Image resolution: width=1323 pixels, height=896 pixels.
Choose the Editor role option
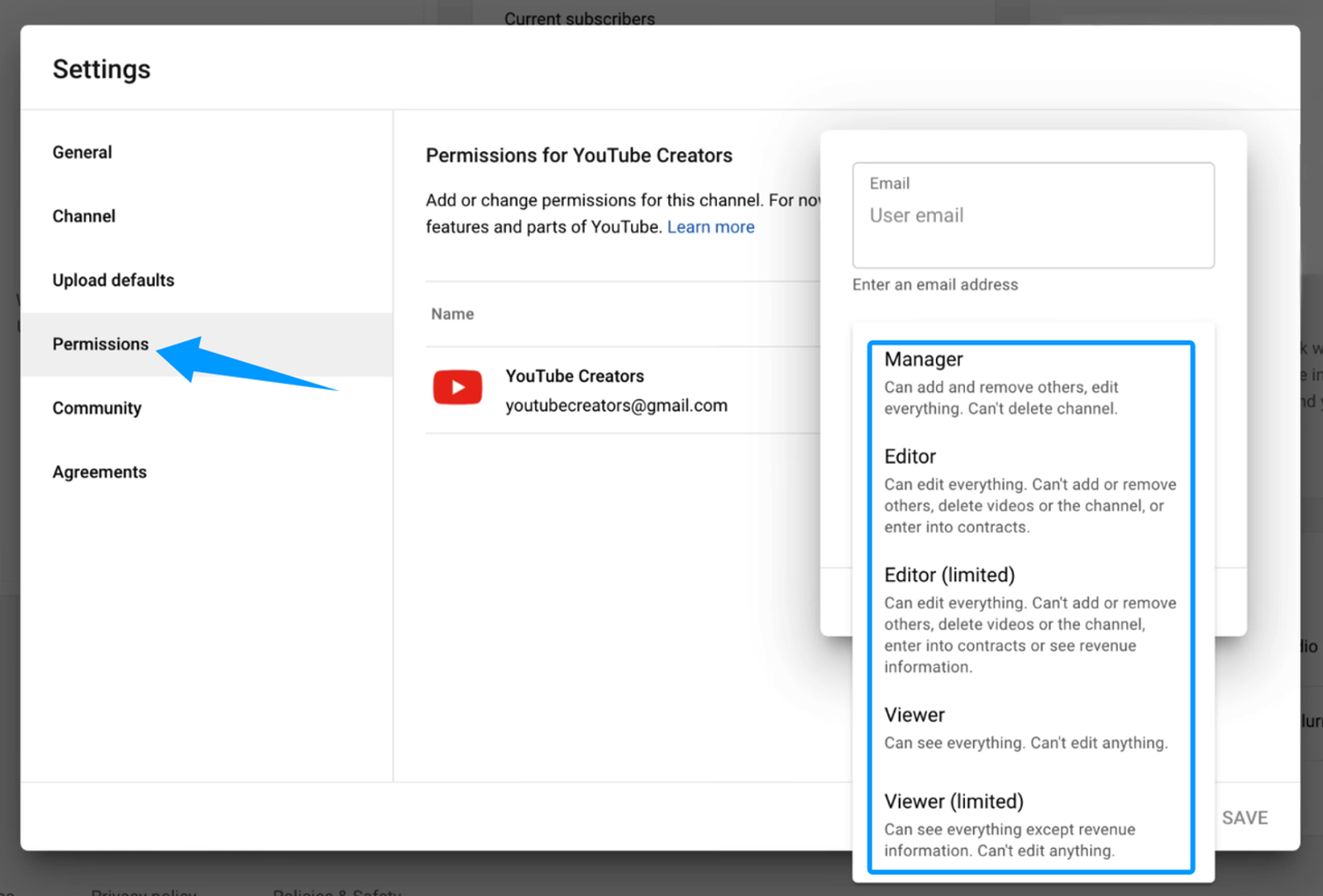tap(1030, 491)
